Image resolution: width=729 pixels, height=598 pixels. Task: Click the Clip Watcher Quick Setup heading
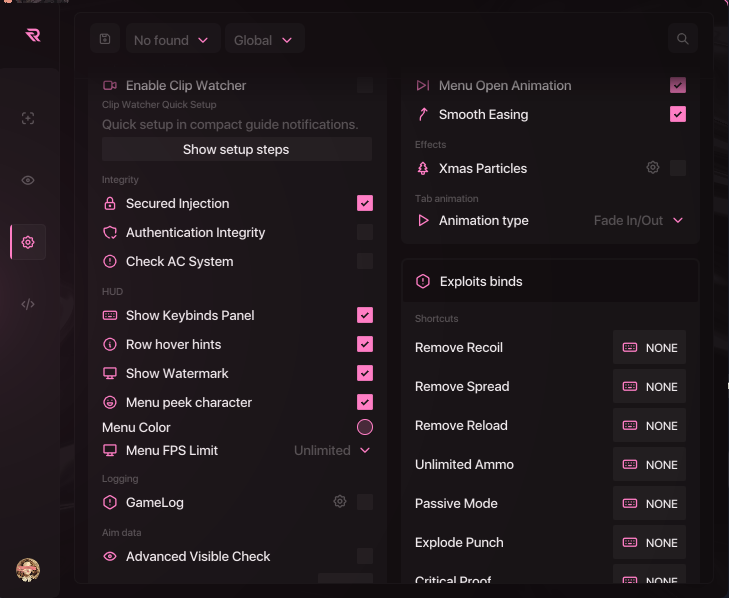(159, 105)
